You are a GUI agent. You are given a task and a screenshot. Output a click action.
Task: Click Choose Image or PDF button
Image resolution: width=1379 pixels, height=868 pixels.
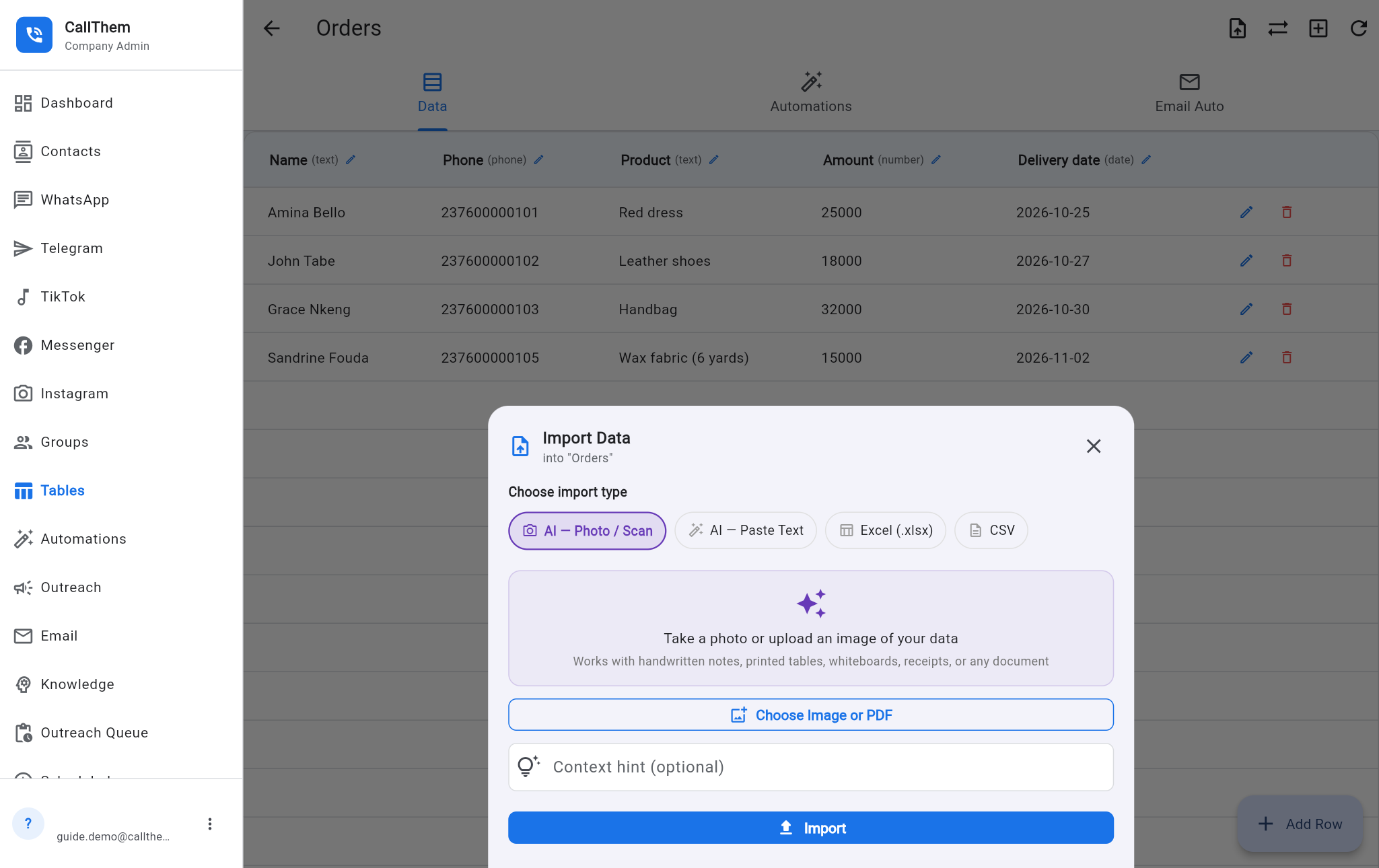tap(810, 715)
